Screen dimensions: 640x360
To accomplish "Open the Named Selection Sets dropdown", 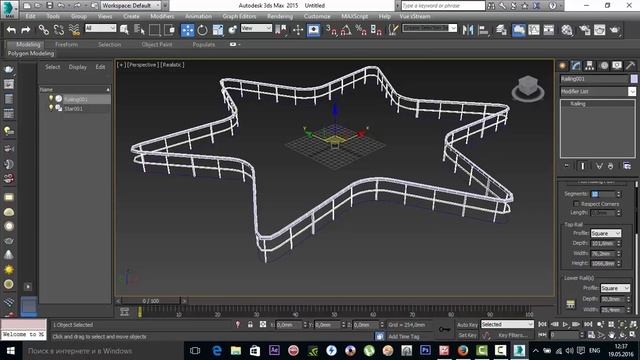I will pos(429,28).
